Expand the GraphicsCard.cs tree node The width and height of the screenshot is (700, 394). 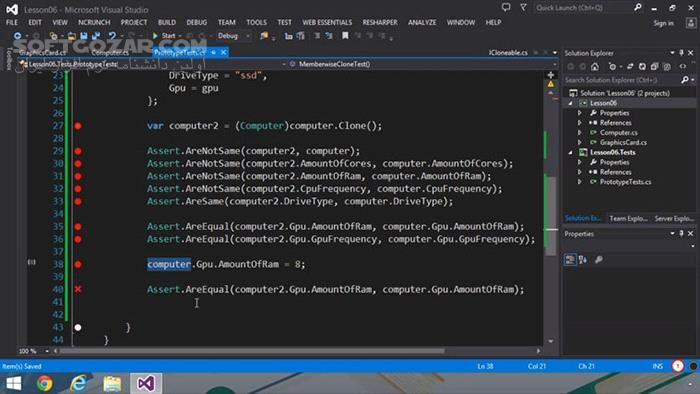pyautogui.click(x=580, y=142)
